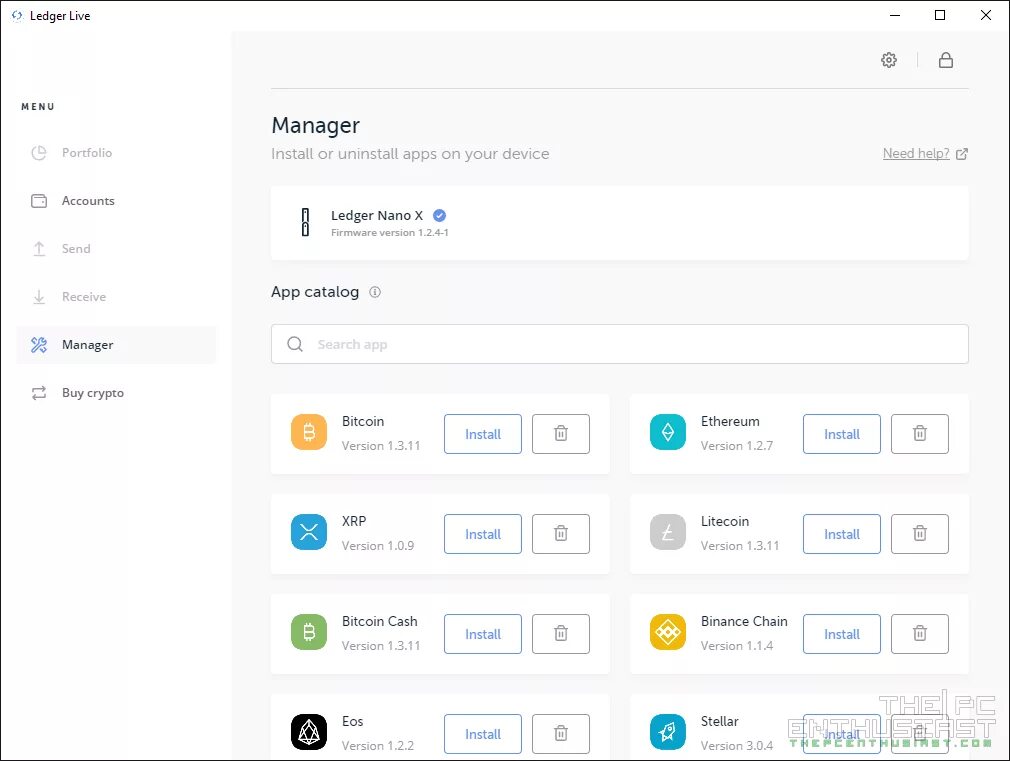Install the Eos app
1010x761 pixels.
[482, 734]
